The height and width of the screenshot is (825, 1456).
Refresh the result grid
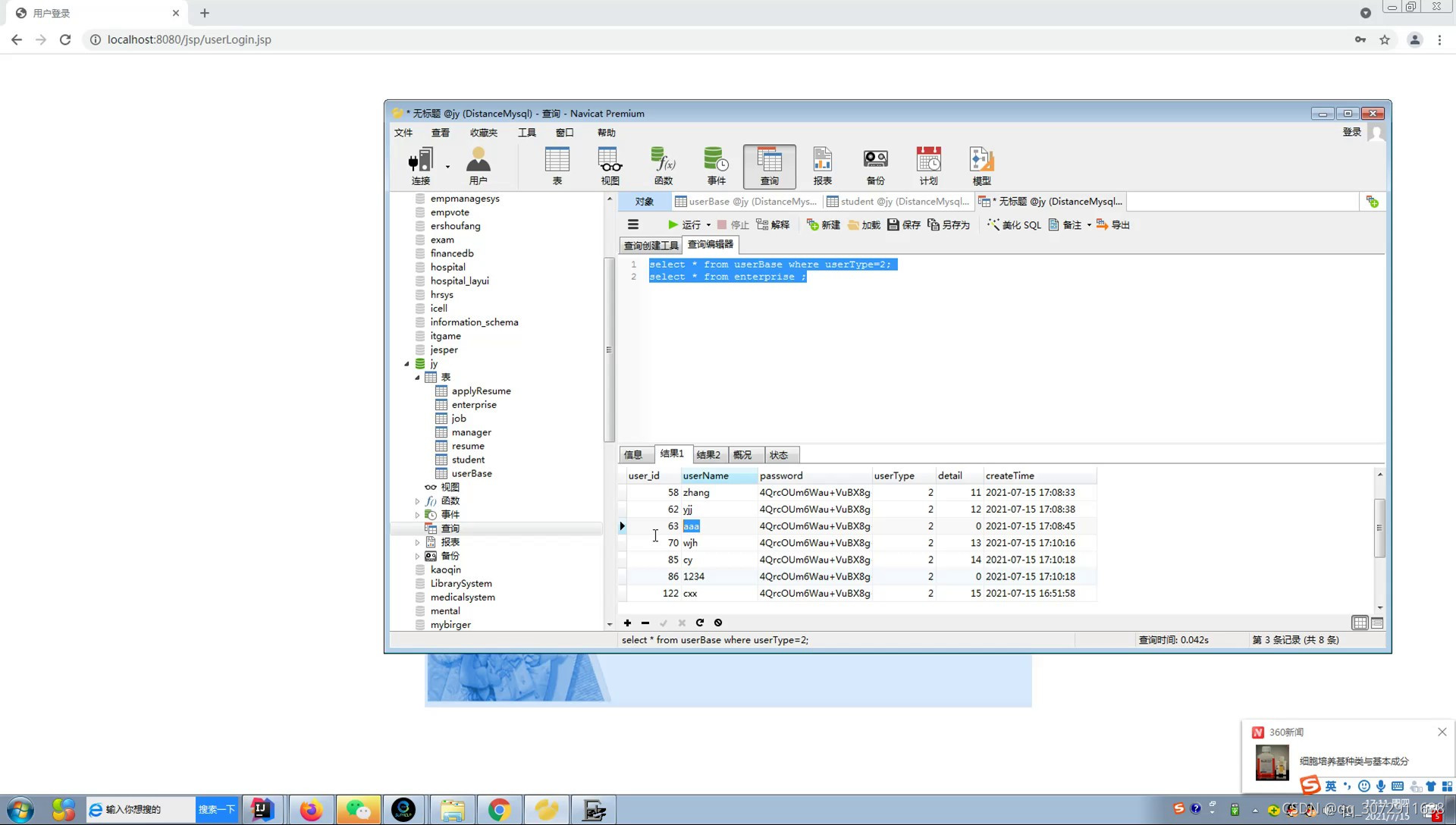(x=700, y=623)
